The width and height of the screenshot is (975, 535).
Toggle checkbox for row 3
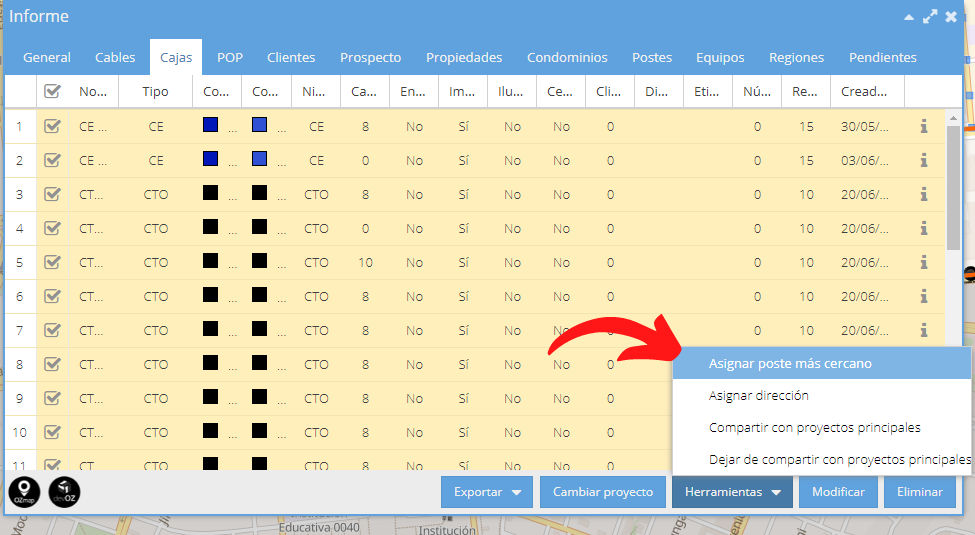(52, 194)
